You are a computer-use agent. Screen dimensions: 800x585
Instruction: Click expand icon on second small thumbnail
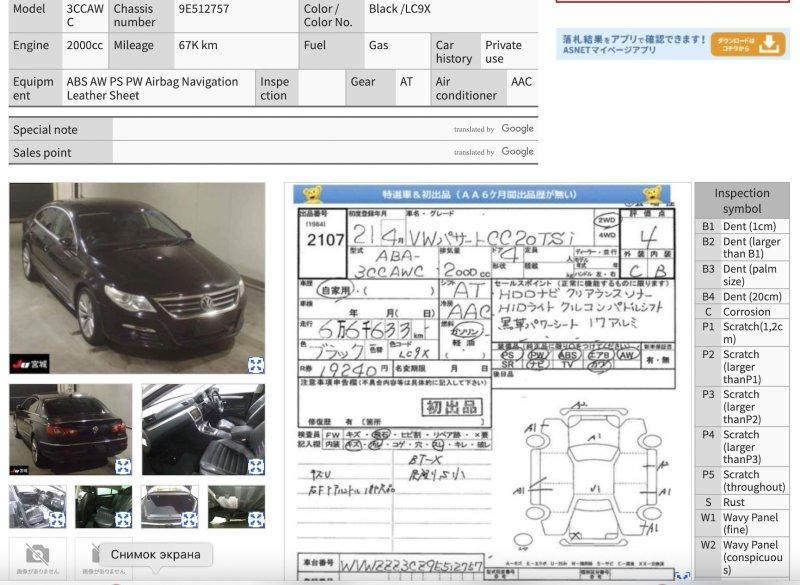[x=123, y=519]
